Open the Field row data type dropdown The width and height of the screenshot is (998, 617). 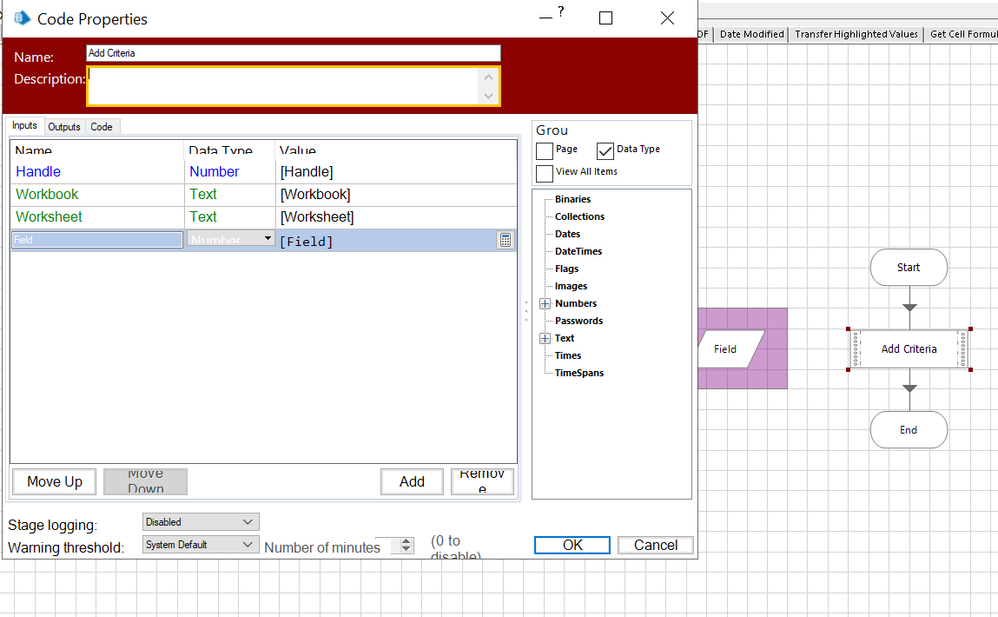pyautogui.click(x=267, y=239)
